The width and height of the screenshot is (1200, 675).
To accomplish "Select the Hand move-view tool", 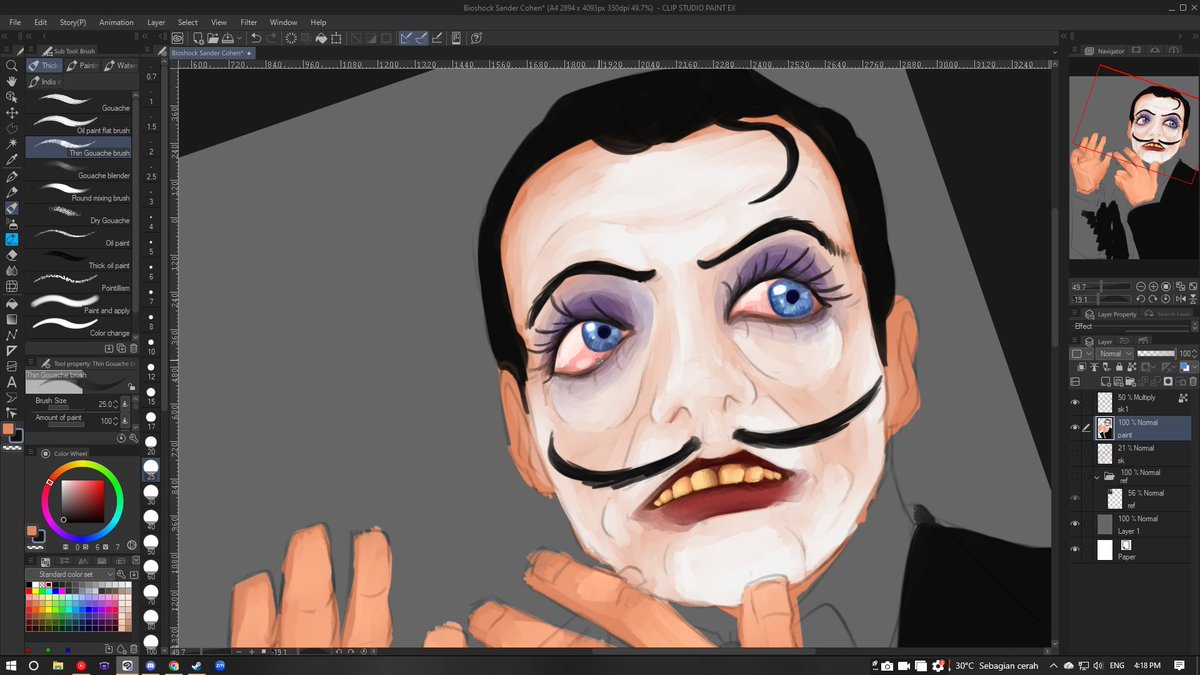I will [x=12, y=81].
